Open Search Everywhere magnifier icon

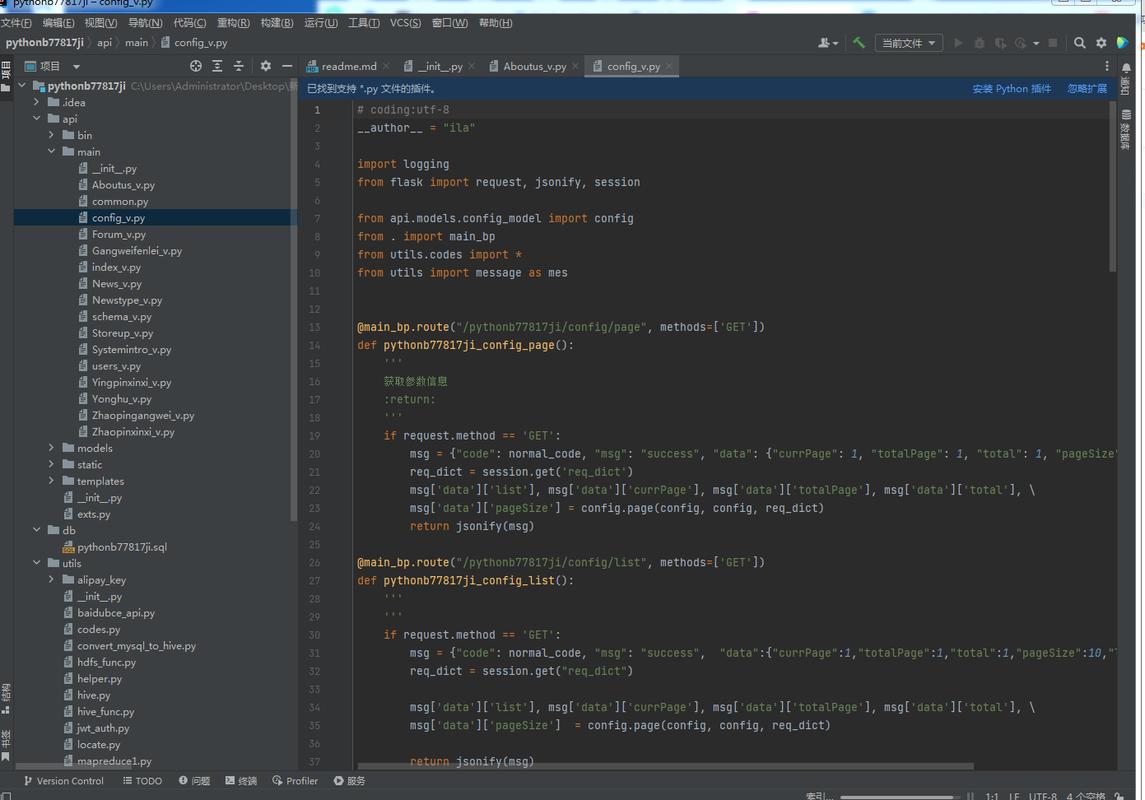(1080, 43)
